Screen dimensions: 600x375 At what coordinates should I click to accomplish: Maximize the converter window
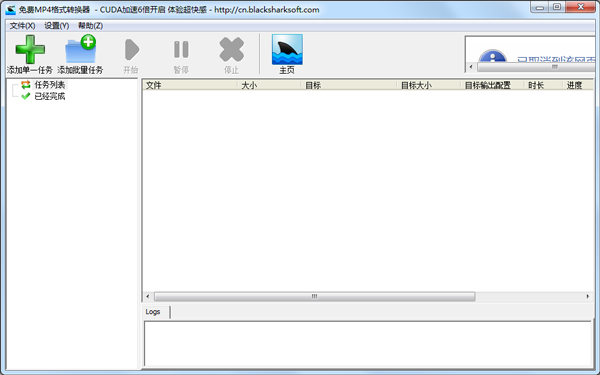(557, 7)
